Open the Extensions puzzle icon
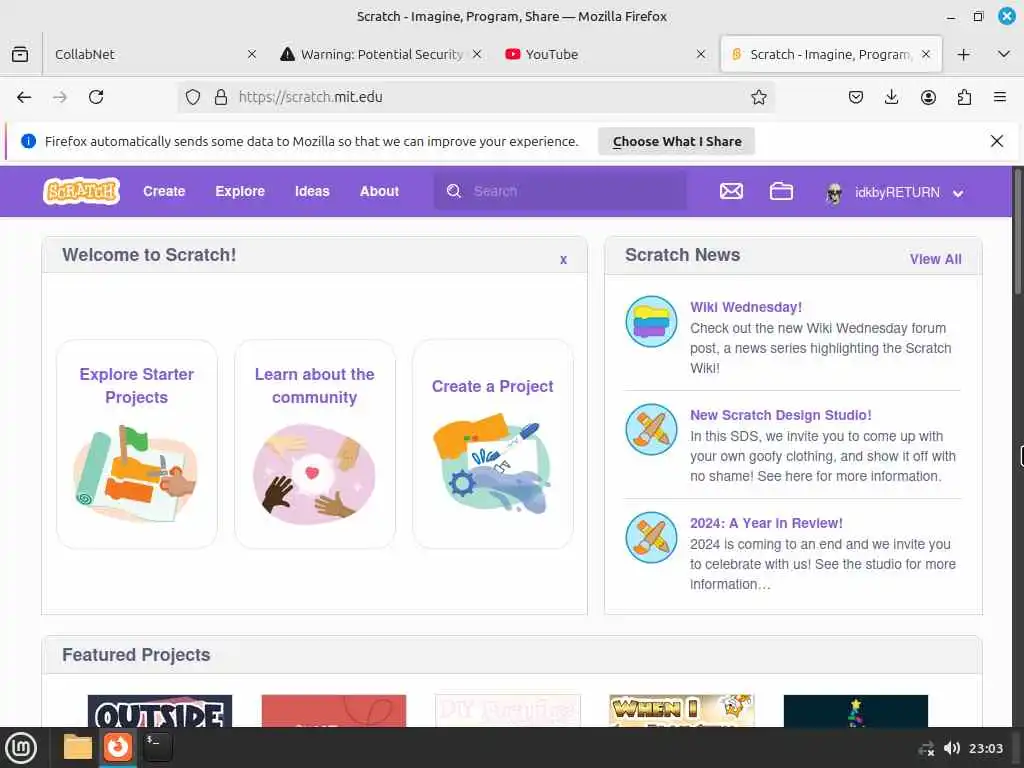This screenshot has height=768, width=1024. (x=964, y=97)
